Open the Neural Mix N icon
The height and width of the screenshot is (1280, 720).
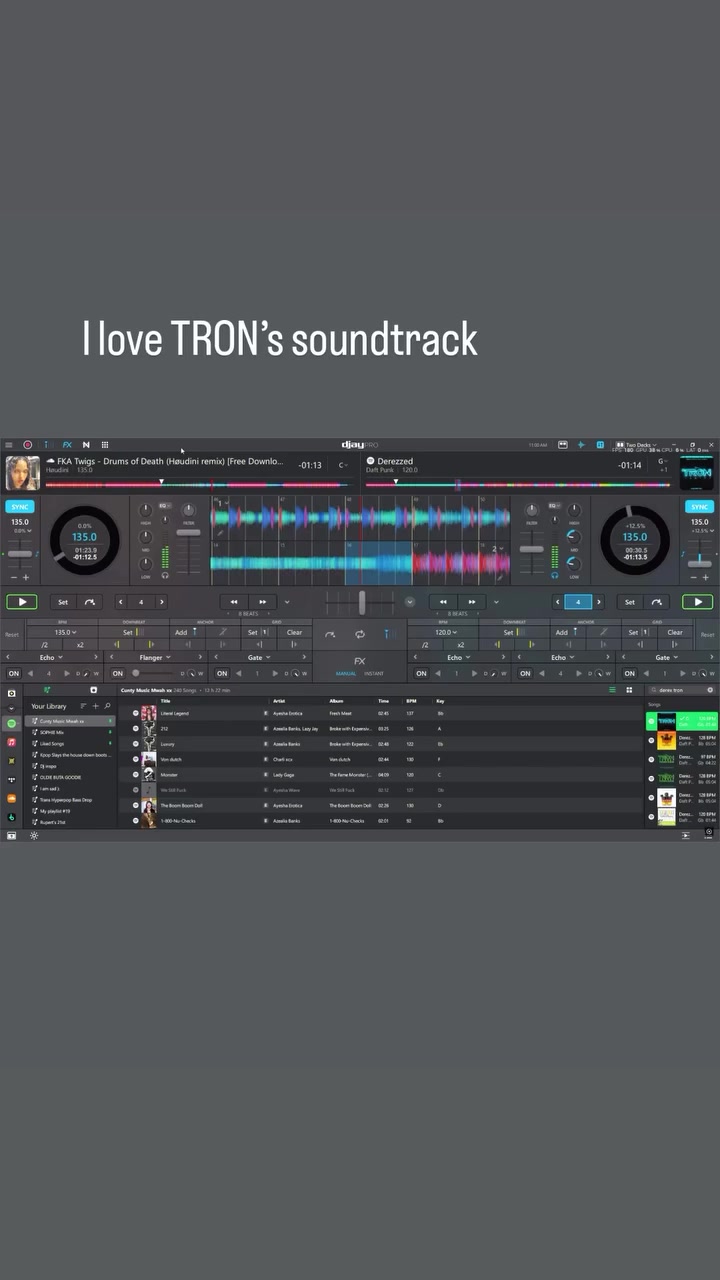(86, 445)
